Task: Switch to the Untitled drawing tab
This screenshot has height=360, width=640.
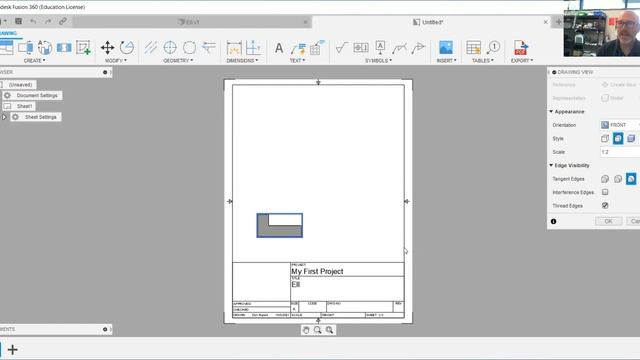Action: tap(432, 22)
